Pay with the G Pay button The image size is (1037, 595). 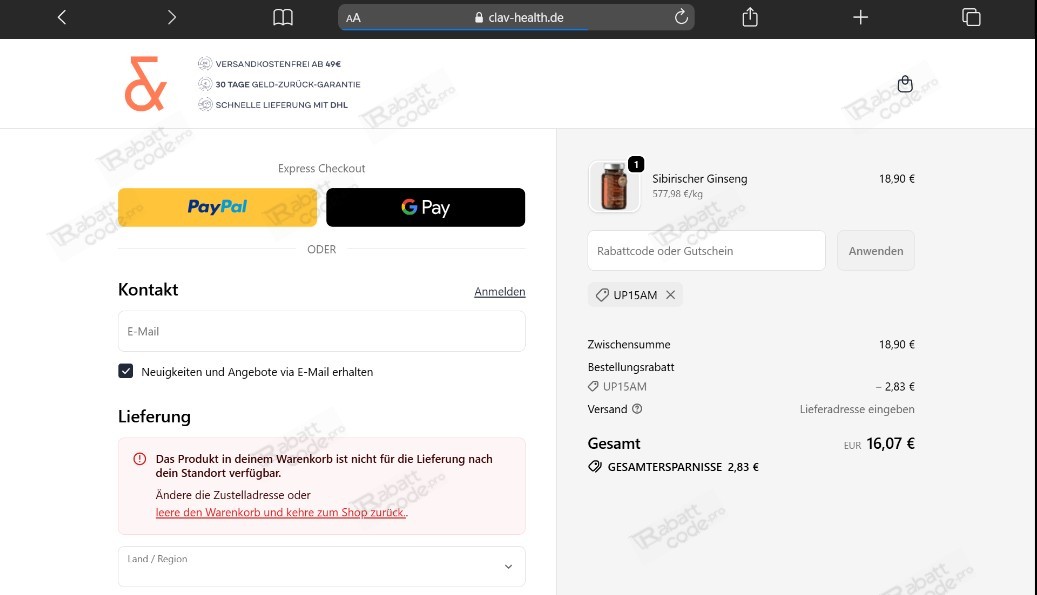(425, 207)
